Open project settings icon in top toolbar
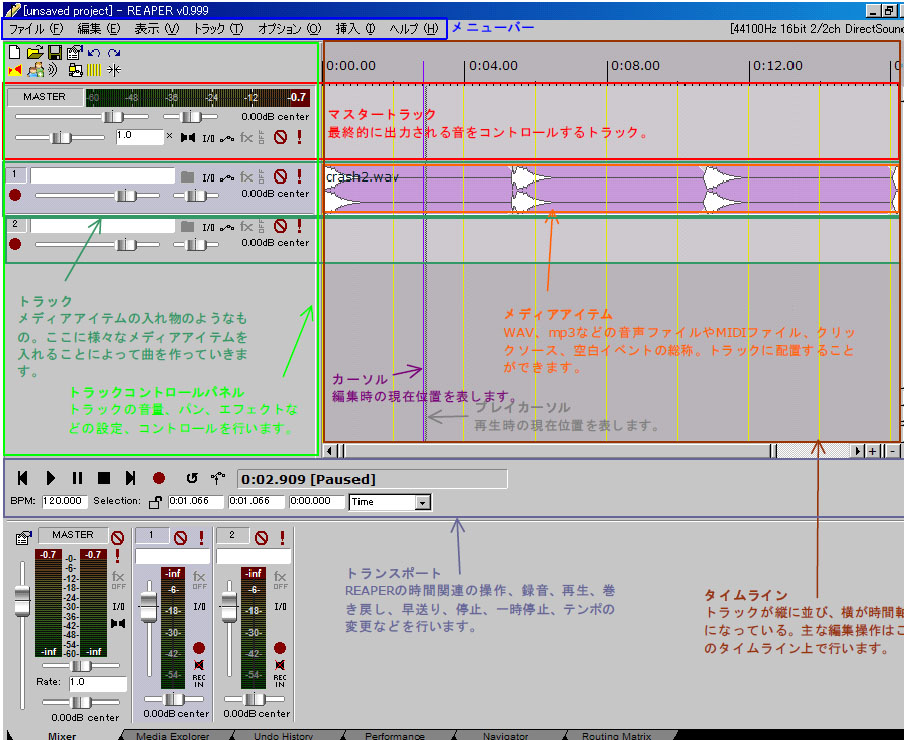 tap(74, 52)
